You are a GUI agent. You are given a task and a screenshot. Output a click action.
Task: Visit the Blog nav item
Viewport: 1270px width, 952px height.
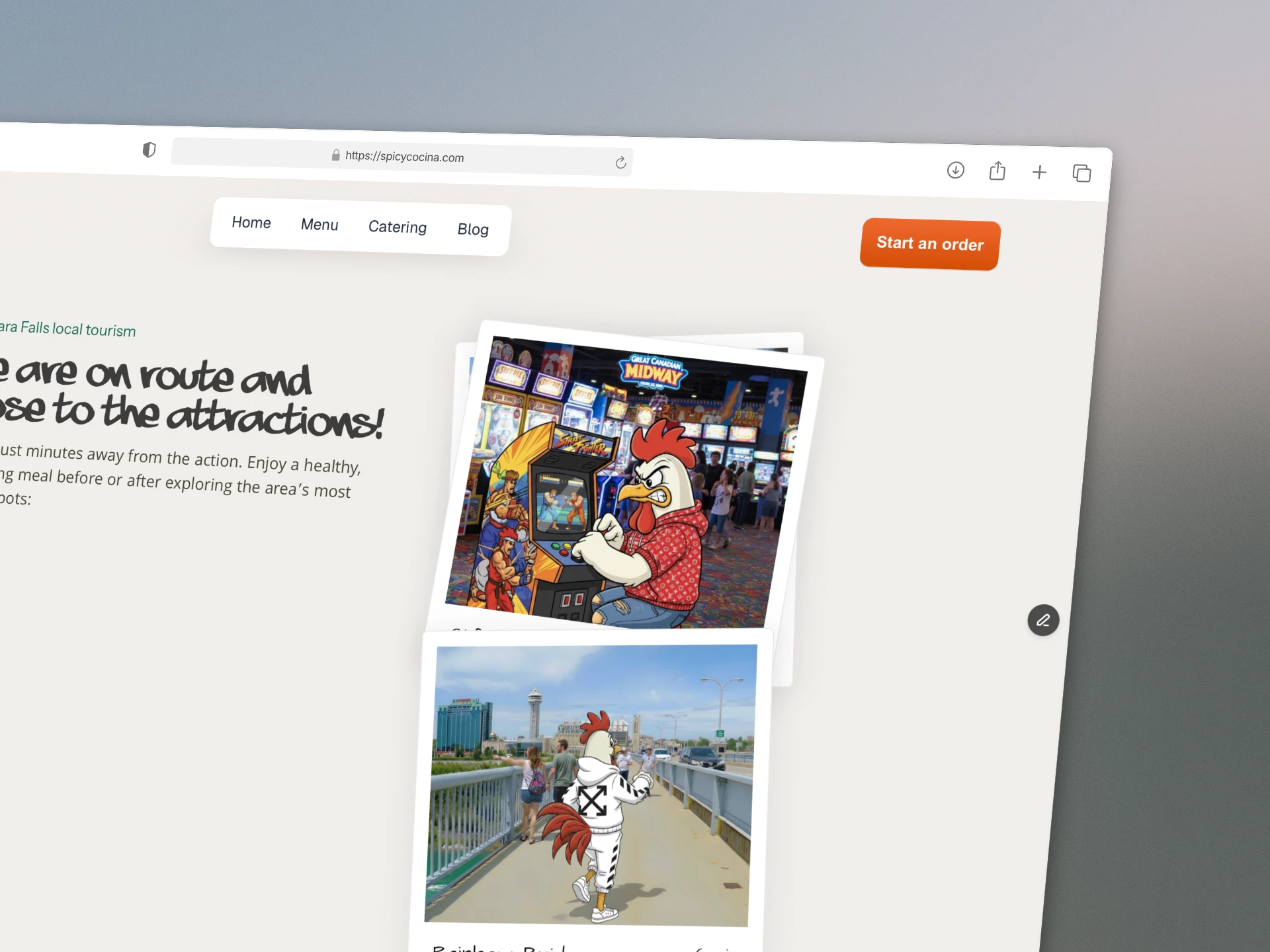tap(473, 229)
